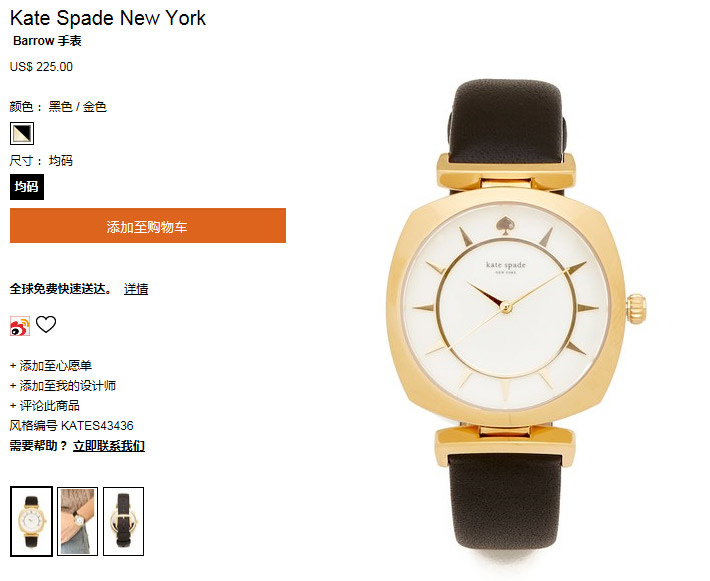This screenshot has width=710, height=581.
Task: Select the first front-view watch thumbnail
Action: (x=31, y=521)
